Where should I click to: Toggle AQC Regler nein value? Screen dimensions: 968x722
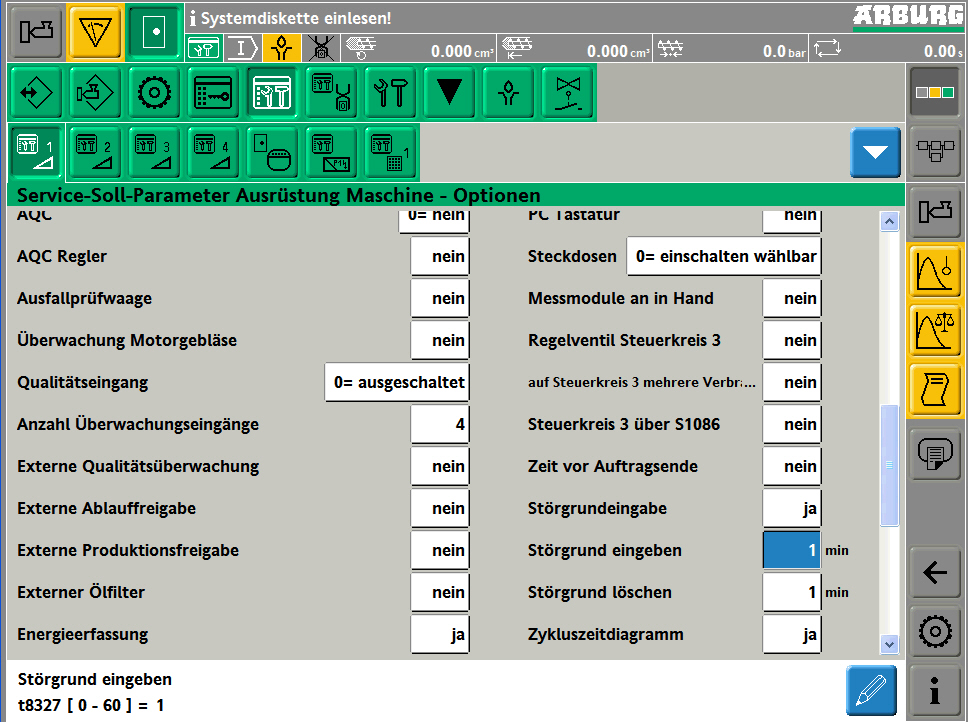click(x=440, y=257)
